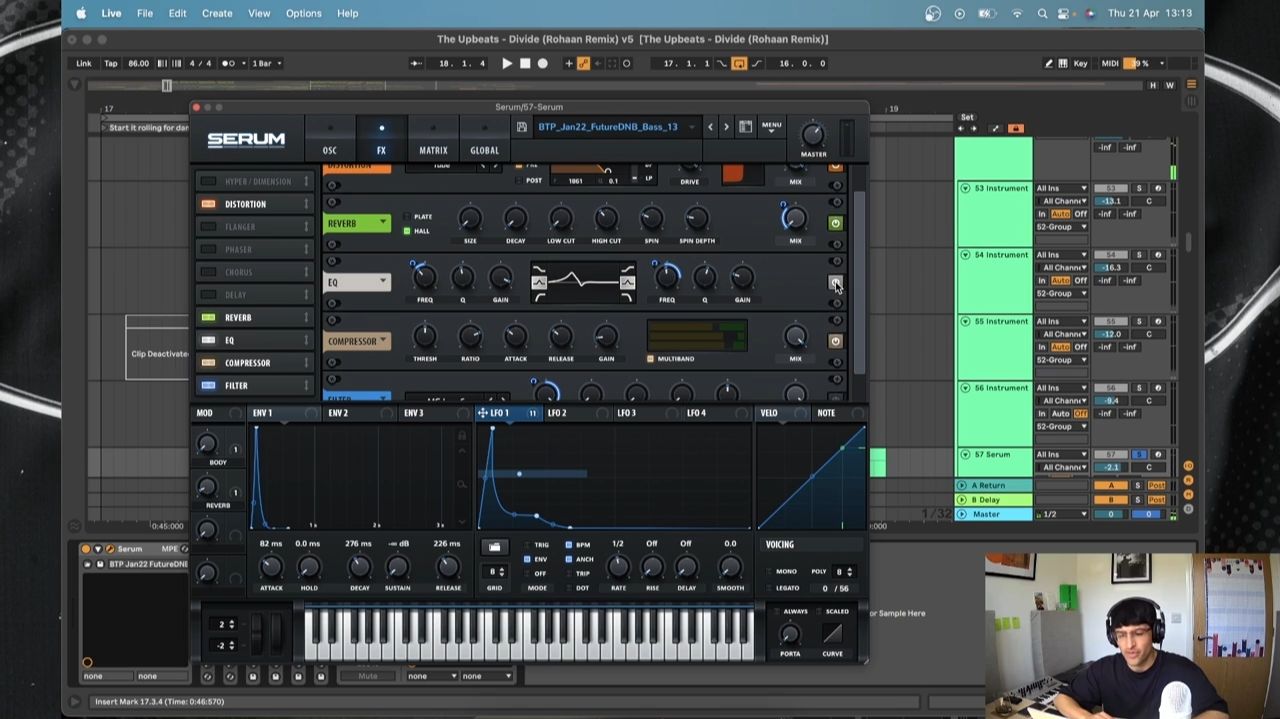Click the orange lock envelopes icon under Set
The width and height of the screenshot is (1280, 719).
coord(1015,128)
